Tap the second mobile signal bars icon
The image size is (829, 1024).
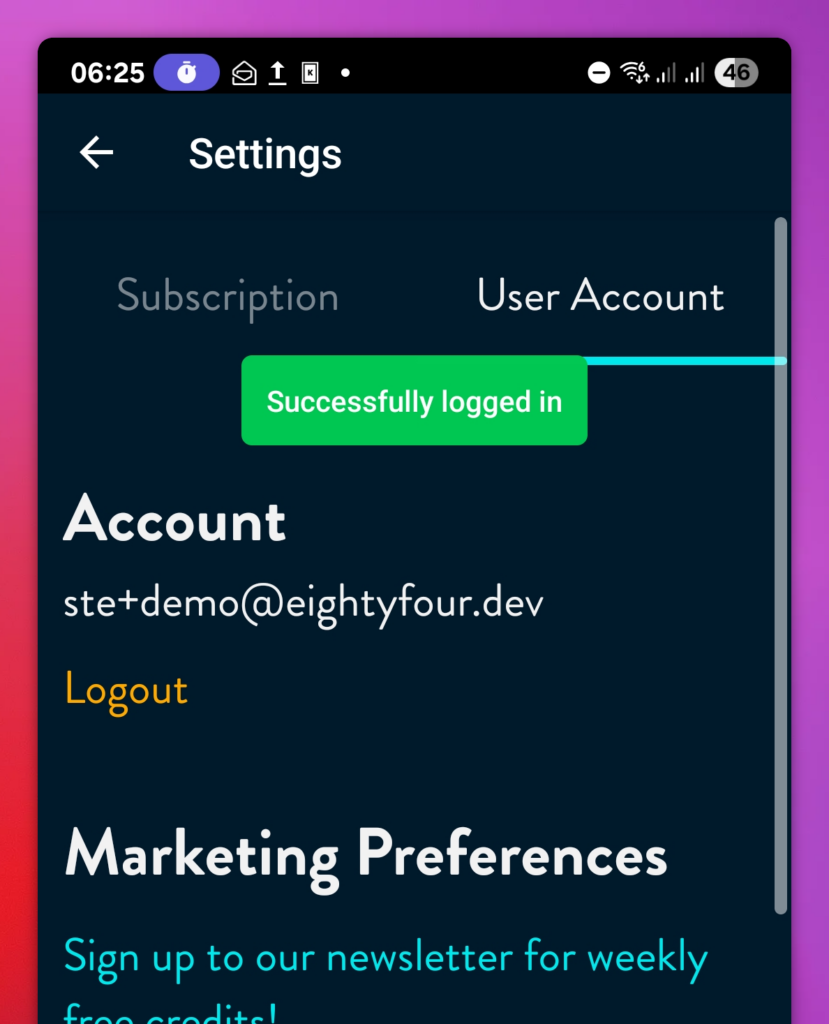[x=694, y=73]
